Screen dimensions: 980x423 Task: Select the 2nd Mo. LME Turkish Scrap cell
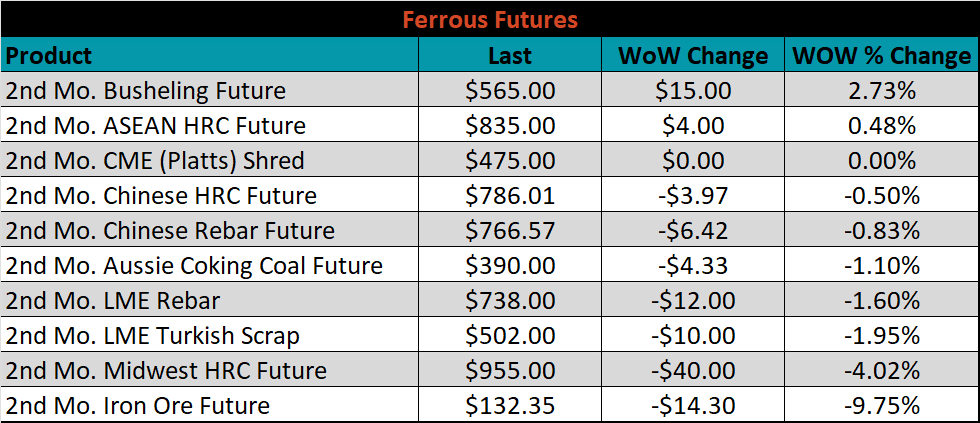click(210, 335)
